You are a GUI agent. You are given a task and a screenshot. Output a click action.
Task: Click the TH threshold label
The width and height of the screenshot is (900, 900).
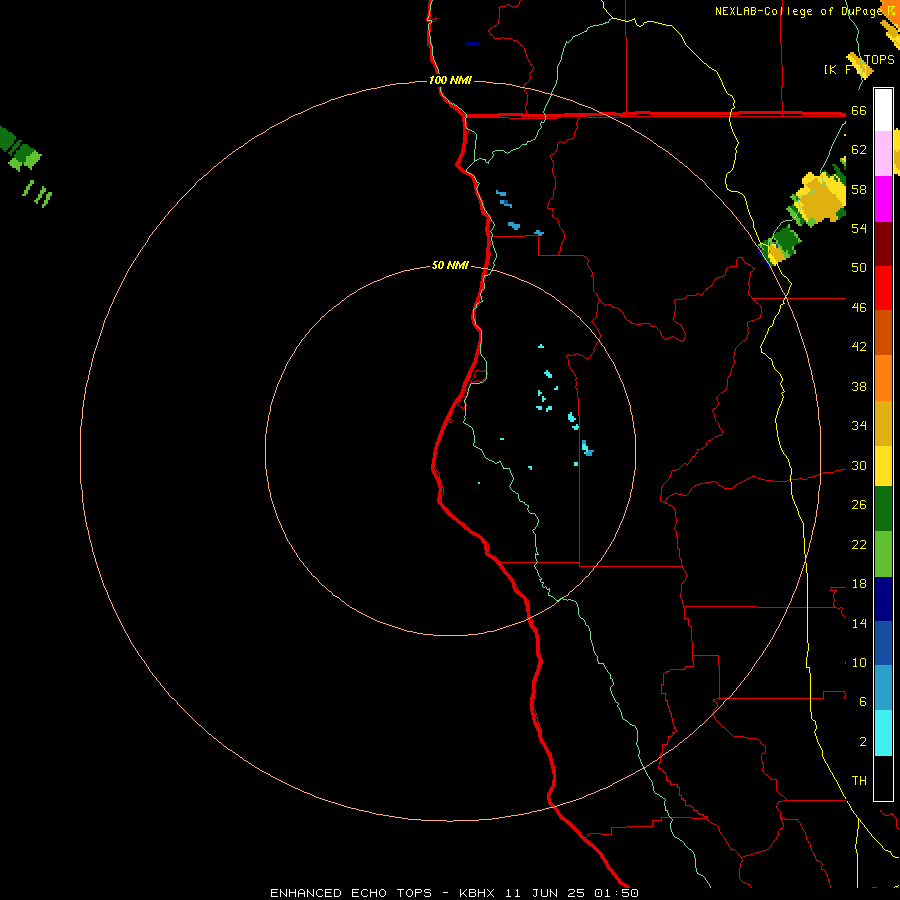click(859, 781)
